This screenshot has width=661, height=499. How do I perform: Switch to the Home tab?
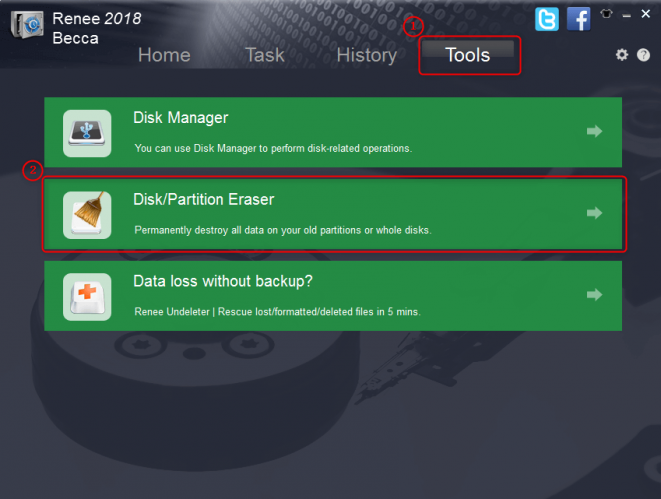(x=164, y=55)
